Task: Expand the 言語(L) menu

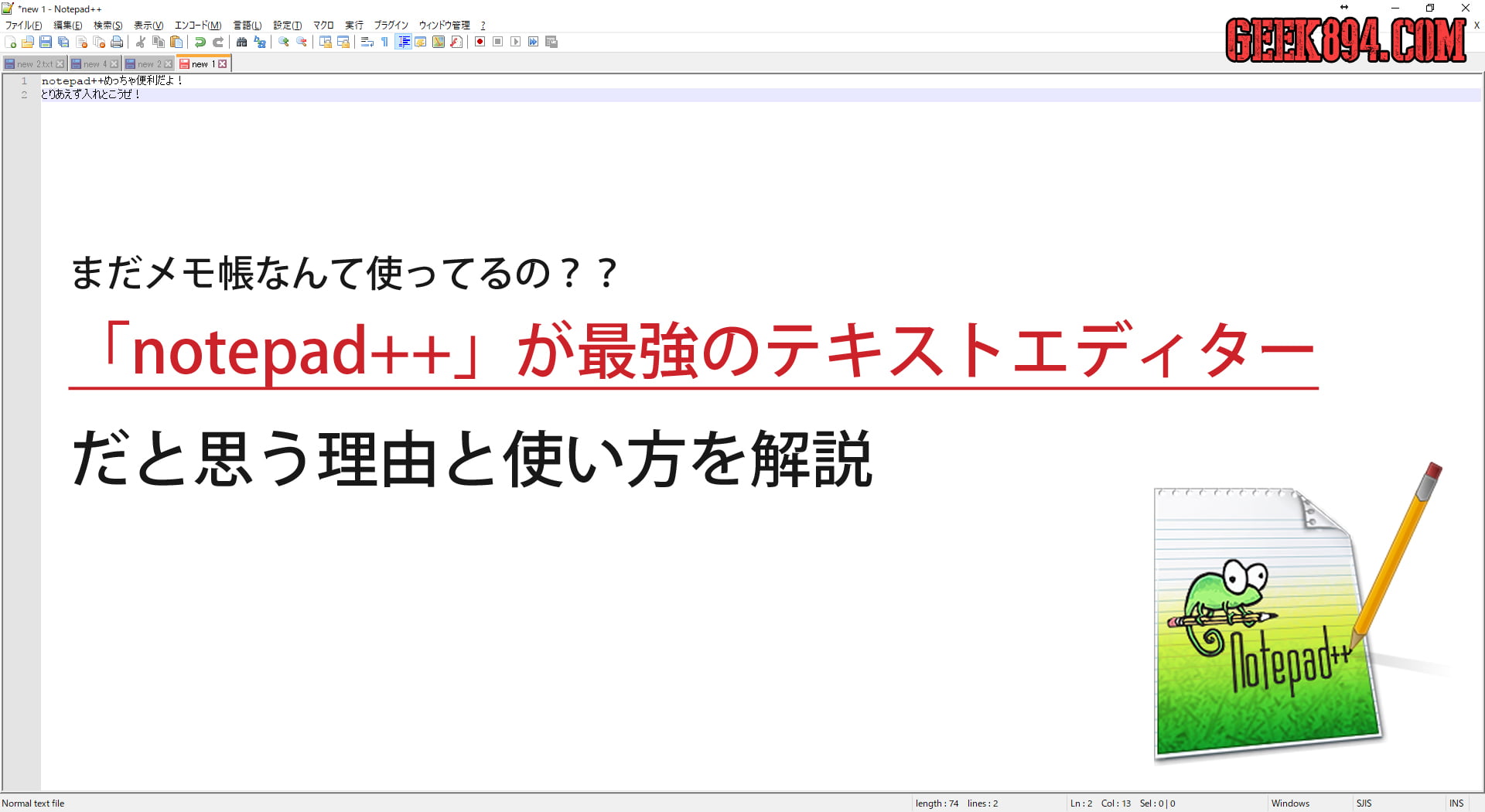Action: (x=247, y=26)
